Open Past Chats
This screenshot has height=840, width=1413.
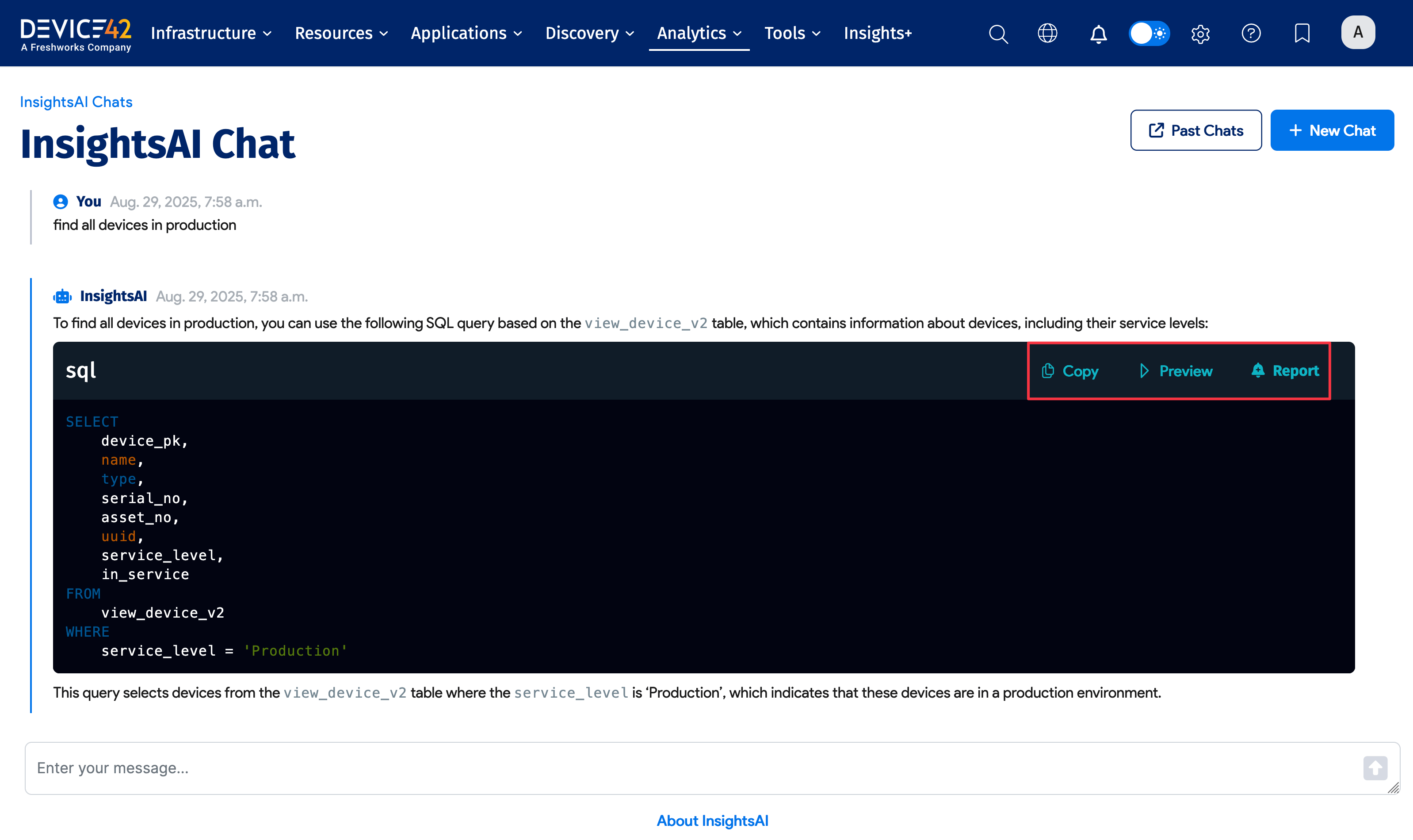tap(1196, 130)
